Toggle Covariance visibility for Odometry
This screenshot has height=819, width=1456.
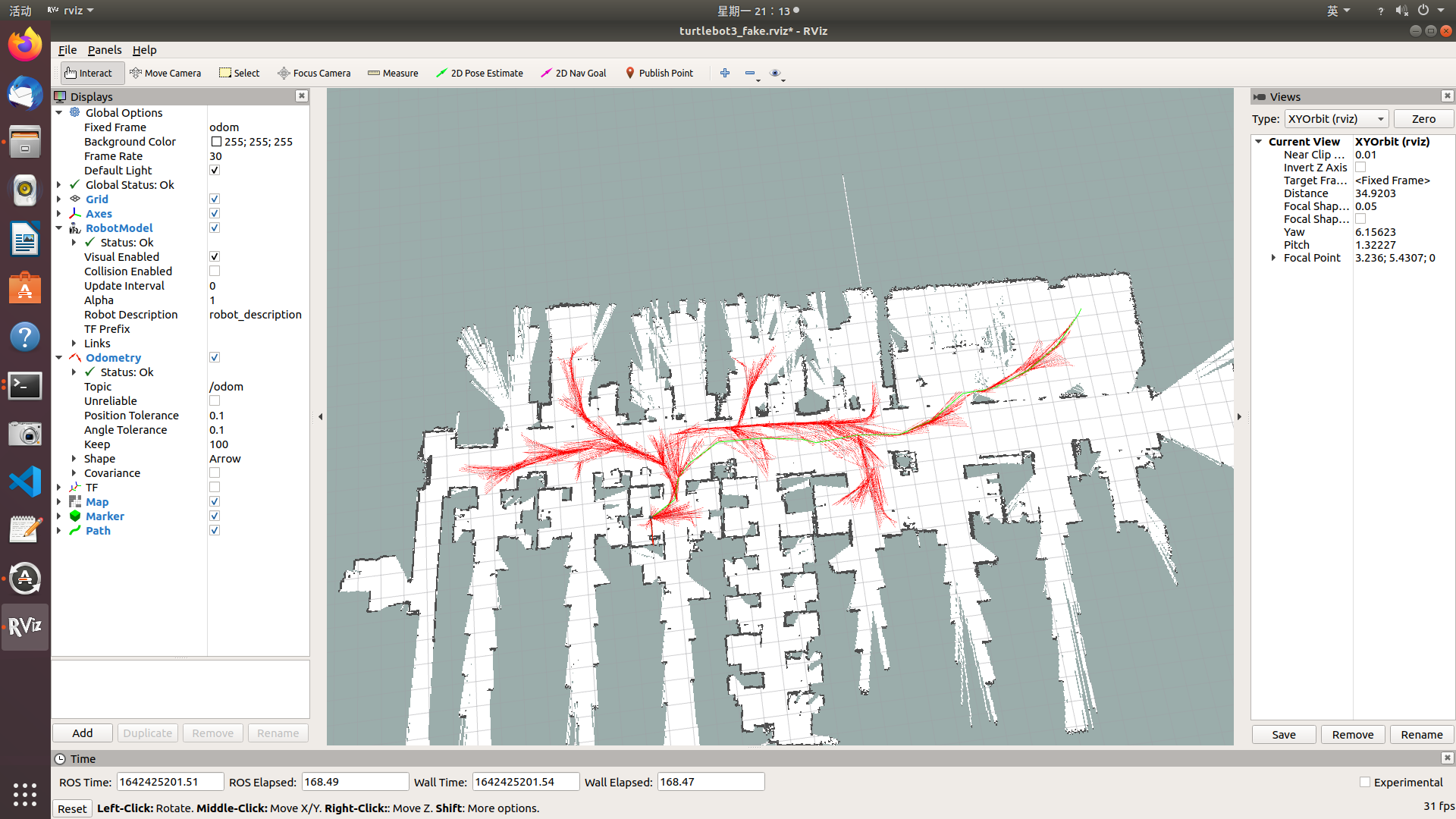point(214,472)
